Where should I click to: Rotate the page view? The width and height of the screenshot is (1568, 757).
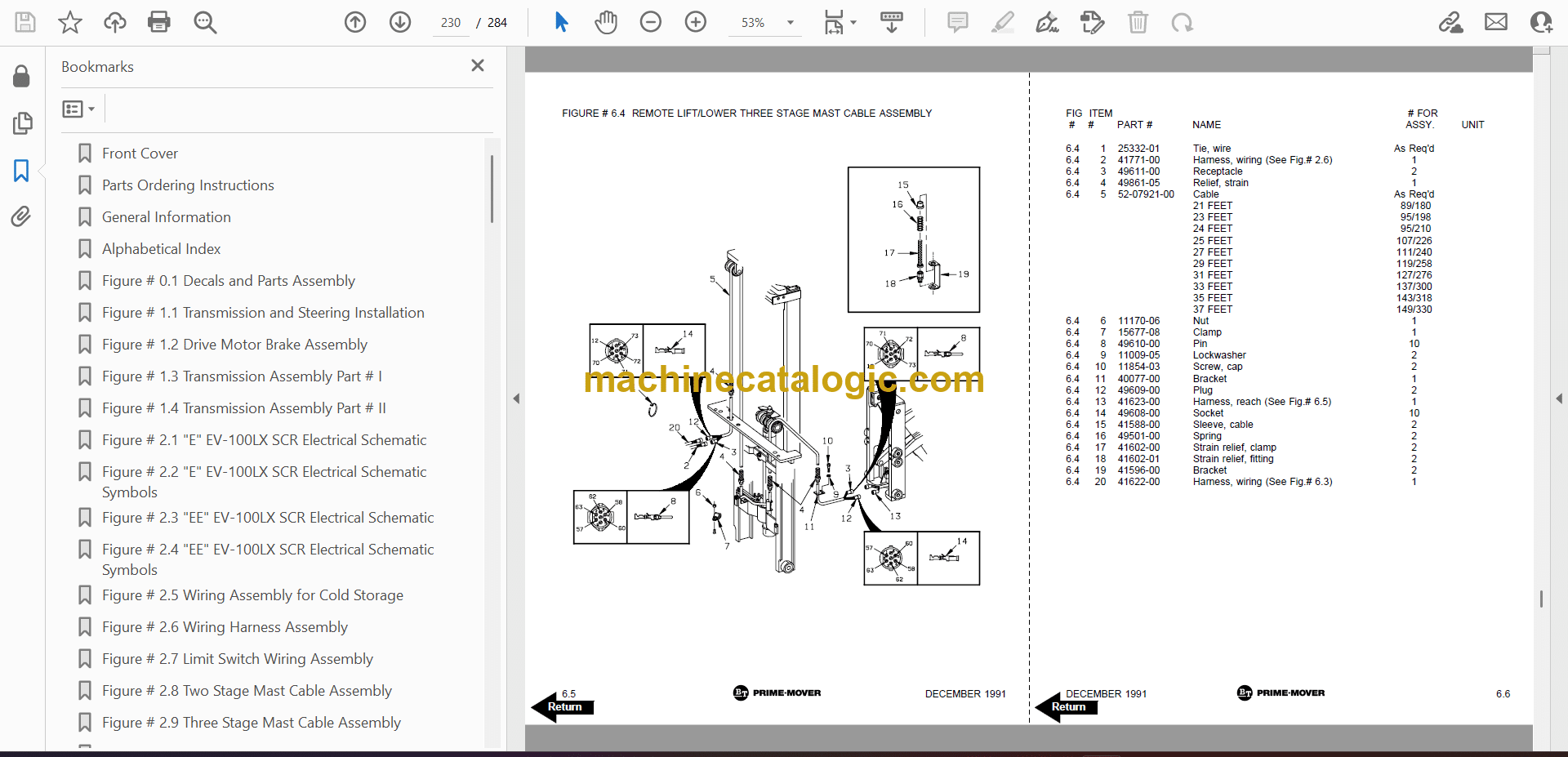coord(1182,22)
